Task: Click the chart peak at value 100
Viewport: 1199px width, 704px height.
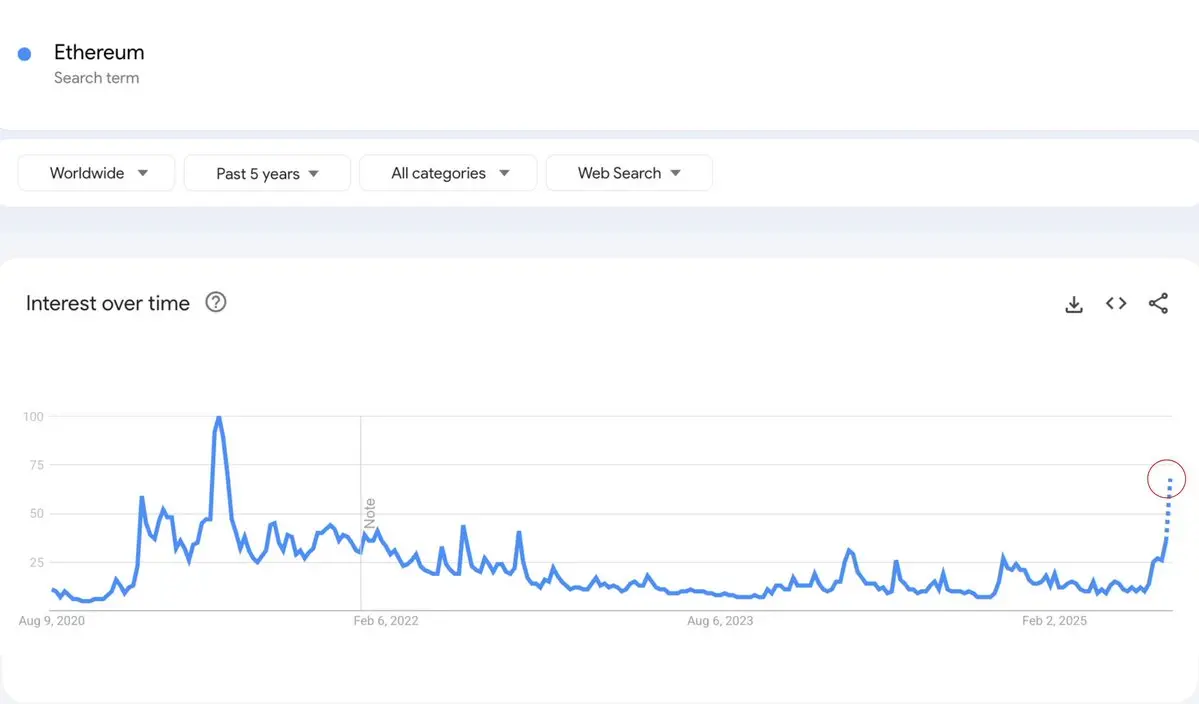Action: (218, 418)
